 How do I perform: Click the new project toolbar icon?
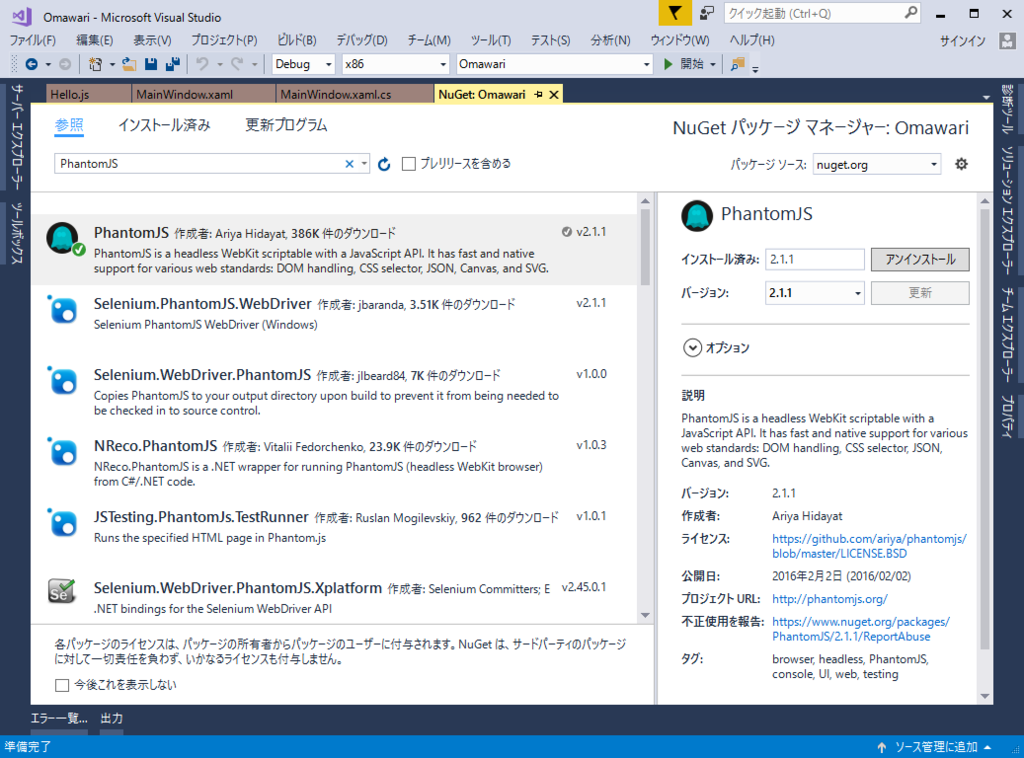(95, 64)
